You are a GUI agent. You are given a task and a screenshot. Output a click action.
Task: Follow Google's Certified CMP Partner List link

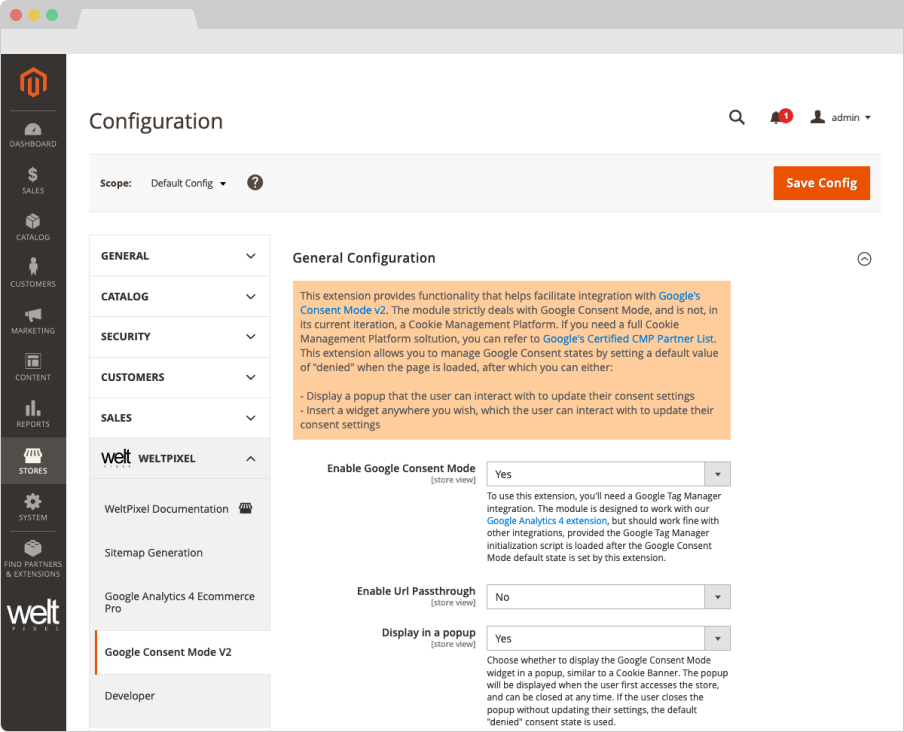(x=628, y=339)
